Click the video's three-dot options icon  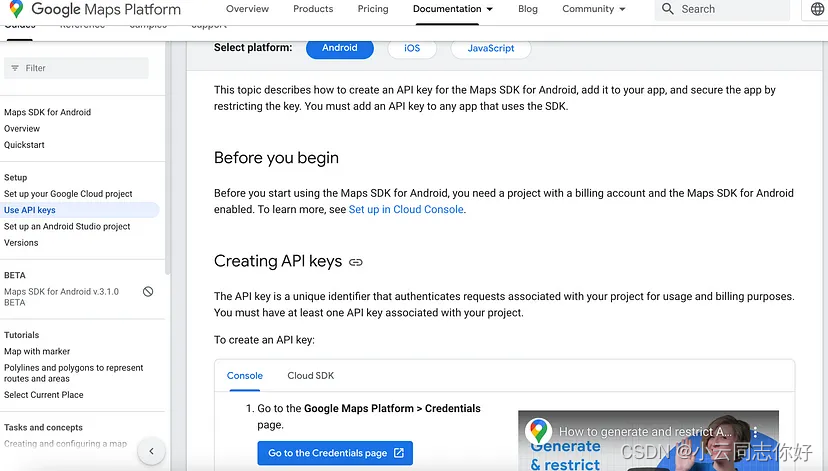coord(755,432)
